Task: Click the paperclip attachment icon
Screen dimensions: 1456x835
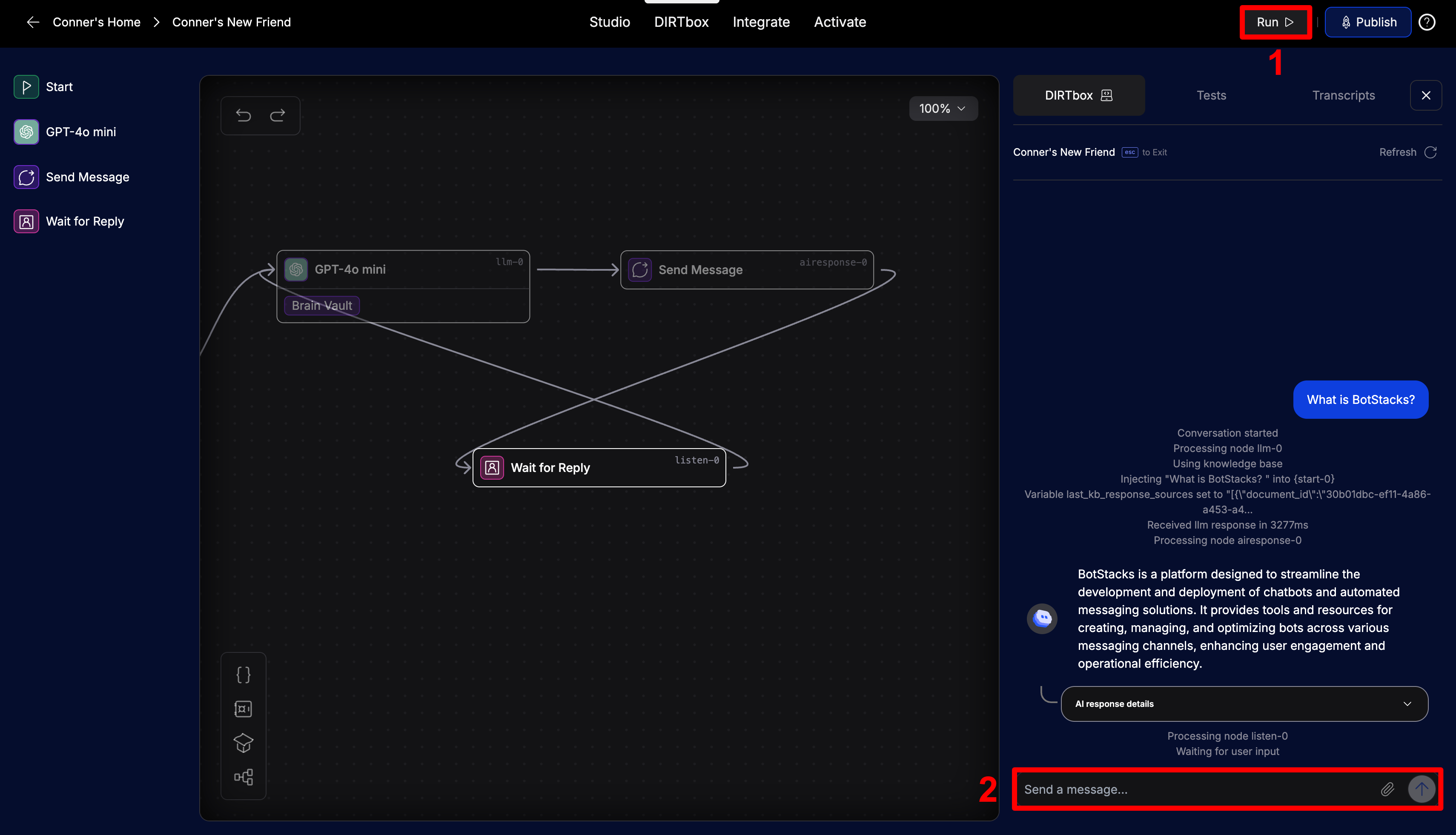Action: pos(1387,789)
